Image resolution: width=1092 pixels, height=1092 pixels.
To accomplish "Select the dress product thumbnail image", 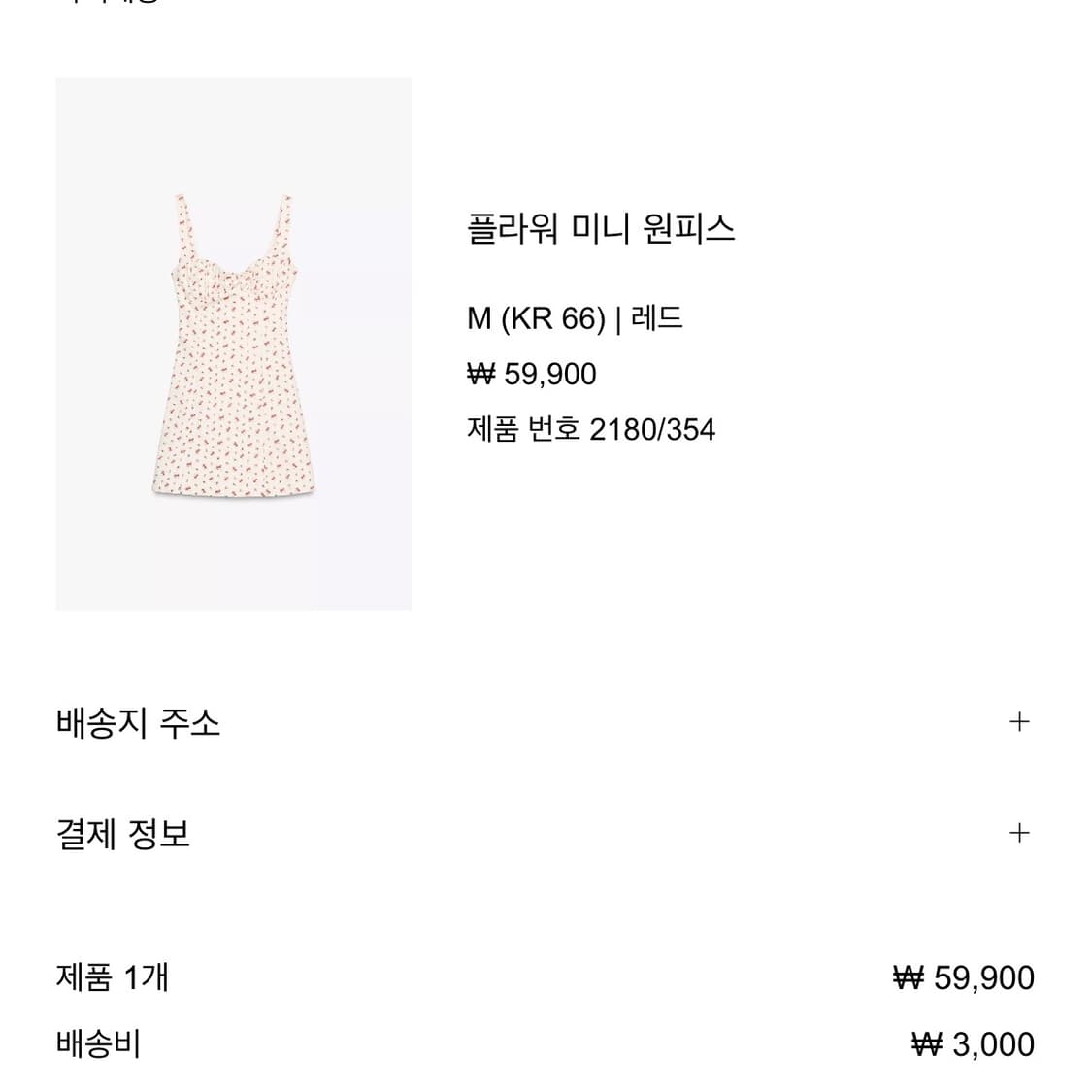I will (234, 345).
